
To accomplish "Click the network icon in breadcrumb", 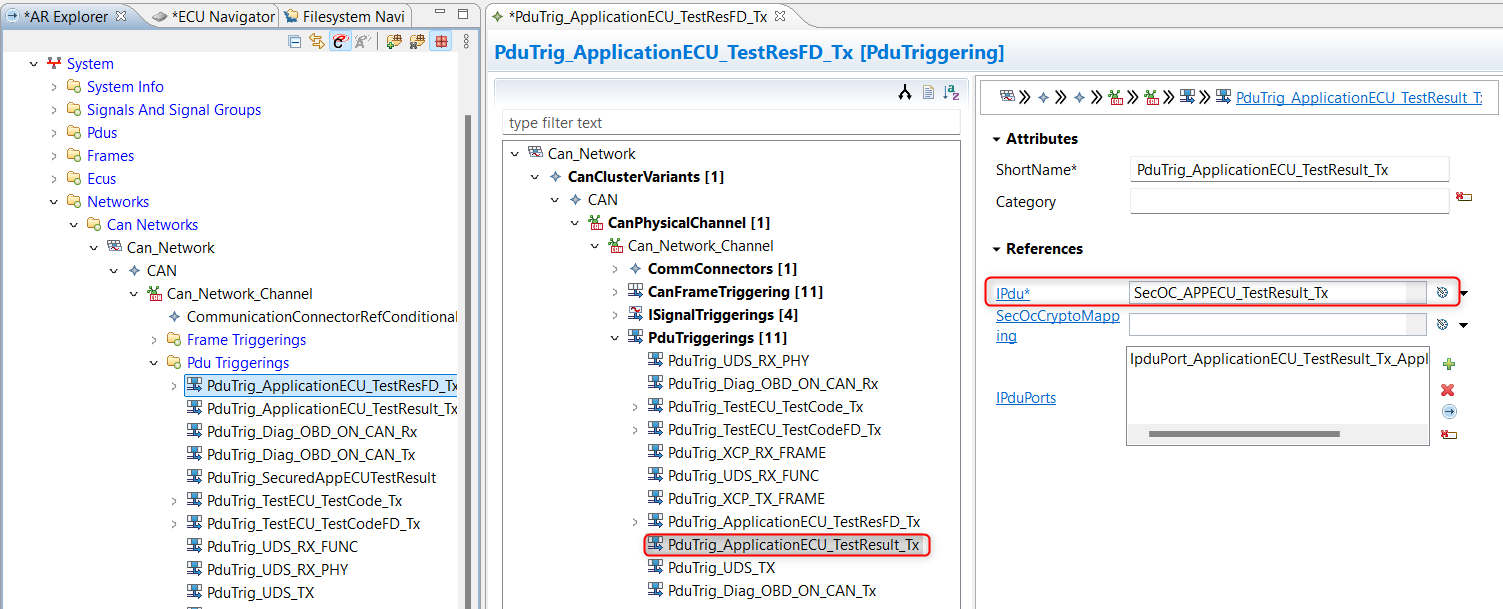I will coord(1007,97).
